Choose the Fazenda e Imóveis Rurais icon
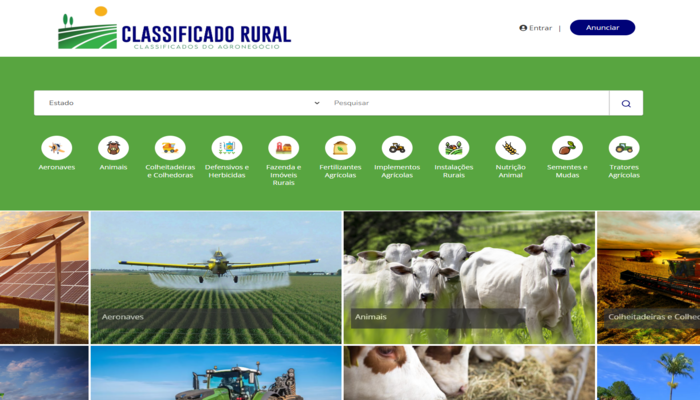The height and width of the screenshot is (400, 700). pyautogui.click(x=283, y=148)
